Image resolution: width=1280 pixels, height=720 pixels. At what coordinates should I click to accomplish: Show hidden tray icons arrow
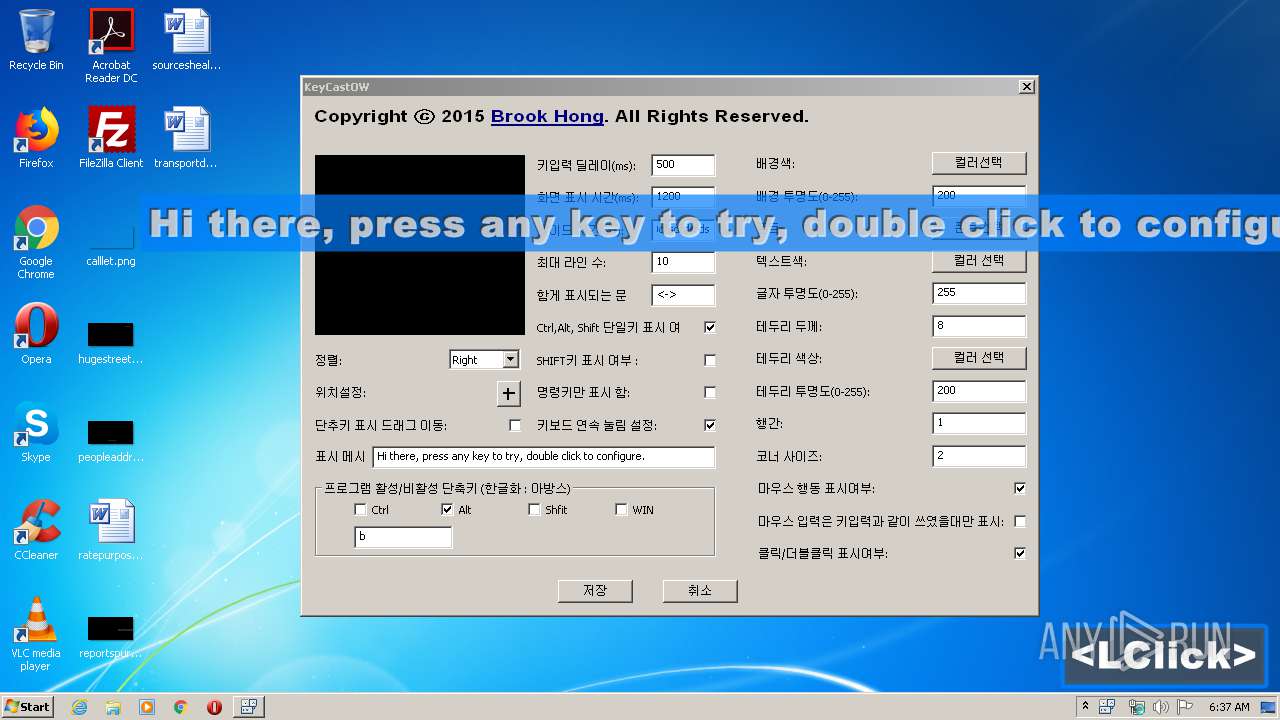(1086, 707)
